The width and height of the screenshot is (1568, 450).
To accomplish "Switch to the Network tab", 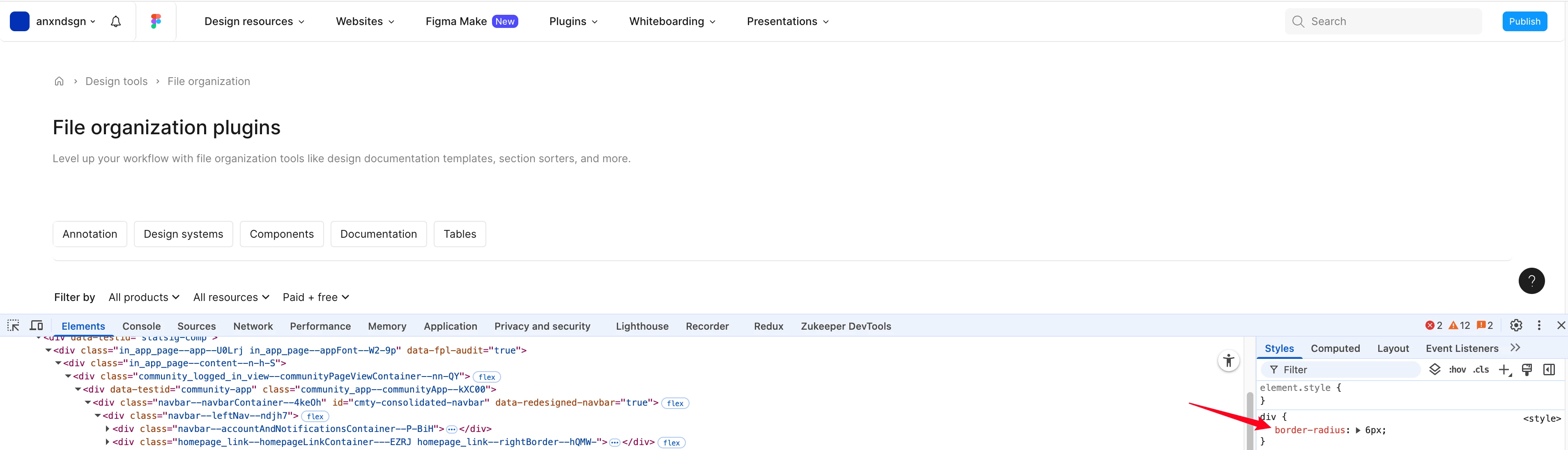I will tap(253, 326).
